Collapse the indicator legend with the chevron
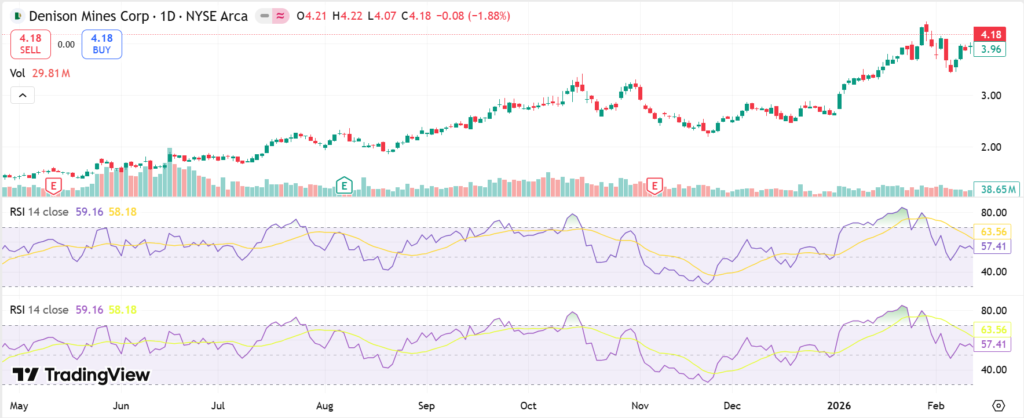1024x418 pixels. (22, 95)
